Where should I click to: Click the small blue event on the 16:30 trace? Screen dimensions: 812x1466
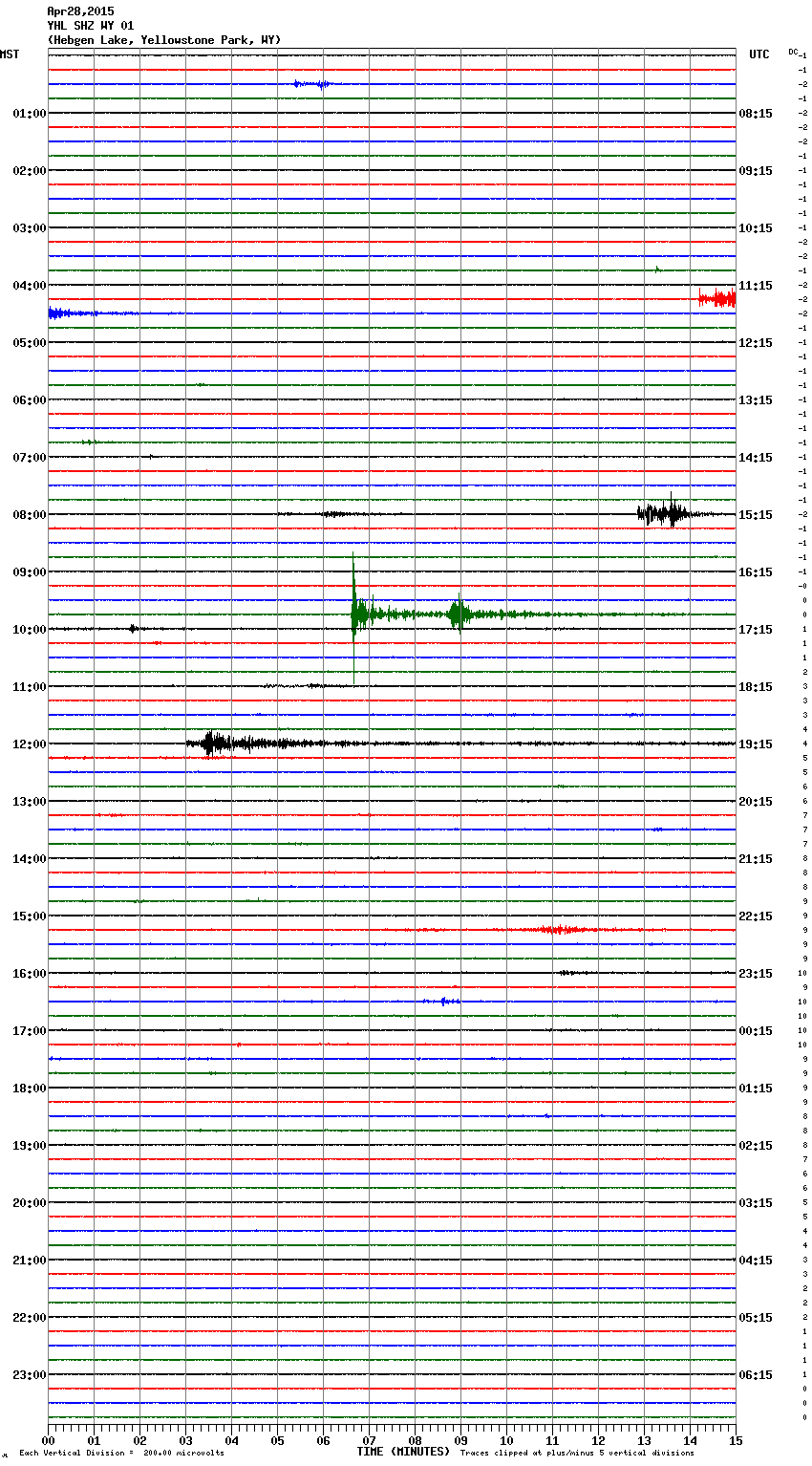[x=443, y=1001]
